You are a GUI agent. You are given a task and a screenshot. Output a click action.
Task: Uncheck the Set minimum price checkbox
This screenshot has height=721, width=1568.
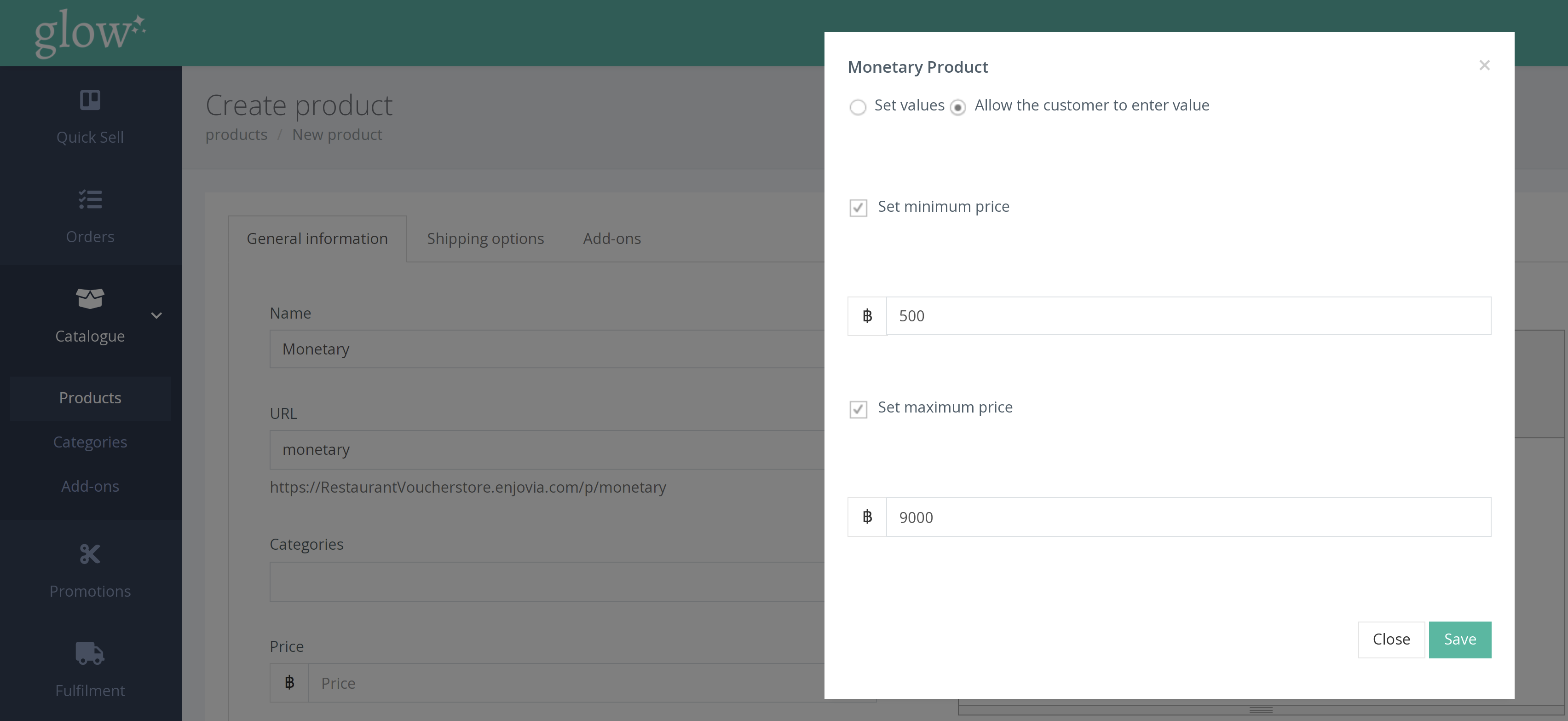(858, 208)
